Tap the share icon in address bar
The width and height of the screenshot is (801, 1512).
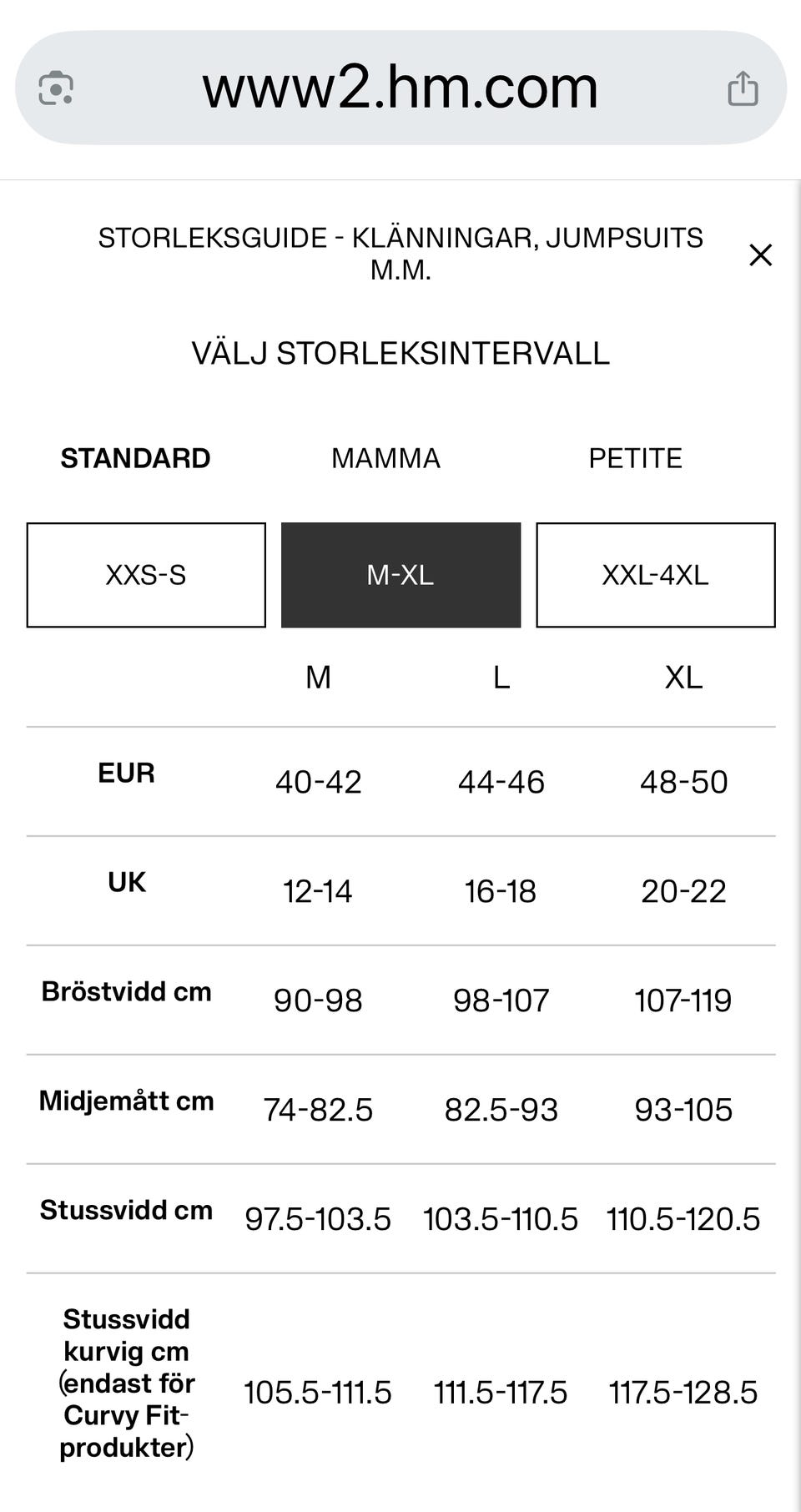743,88
